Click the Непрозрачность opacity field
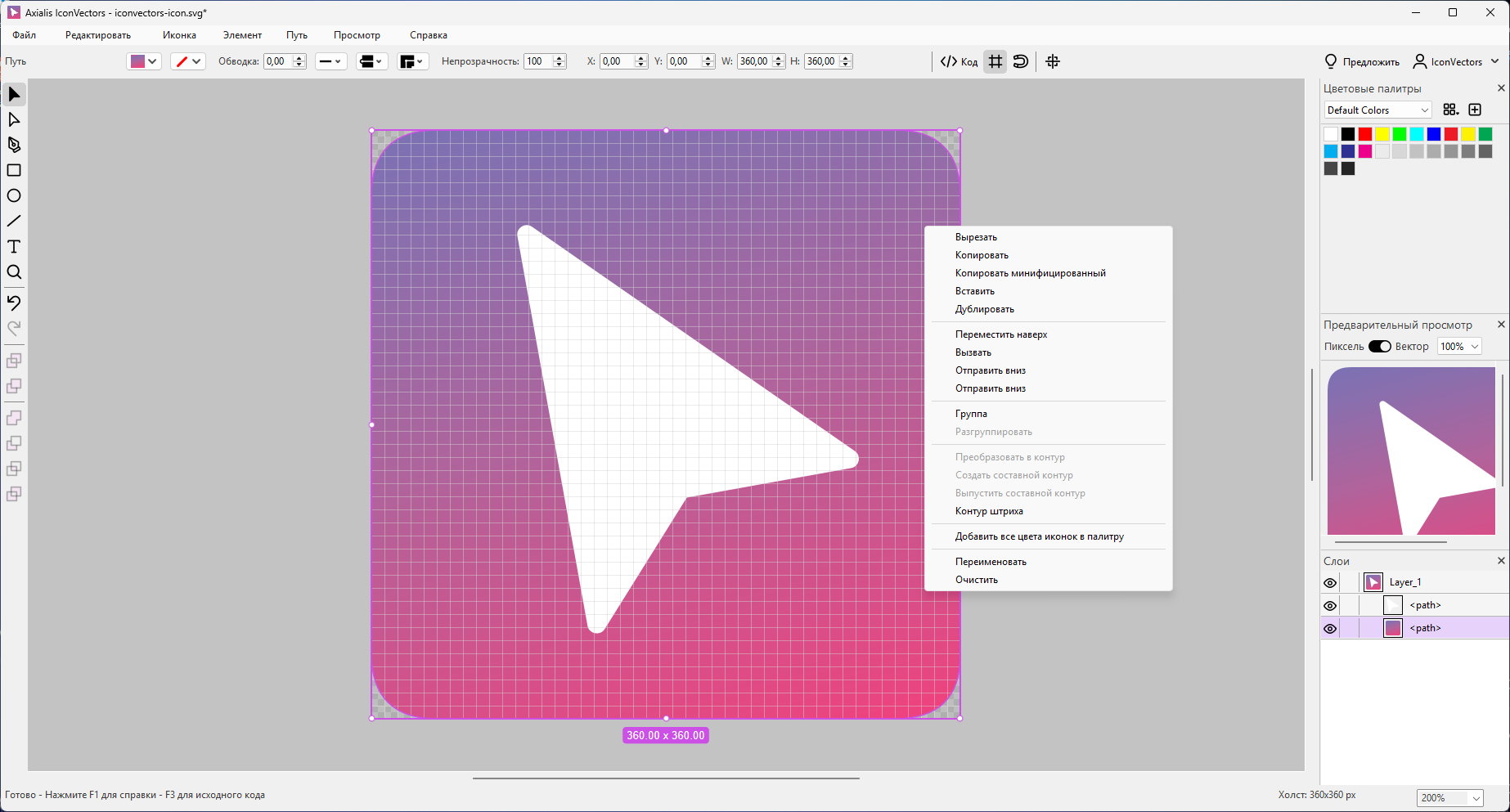 point(538,61)
